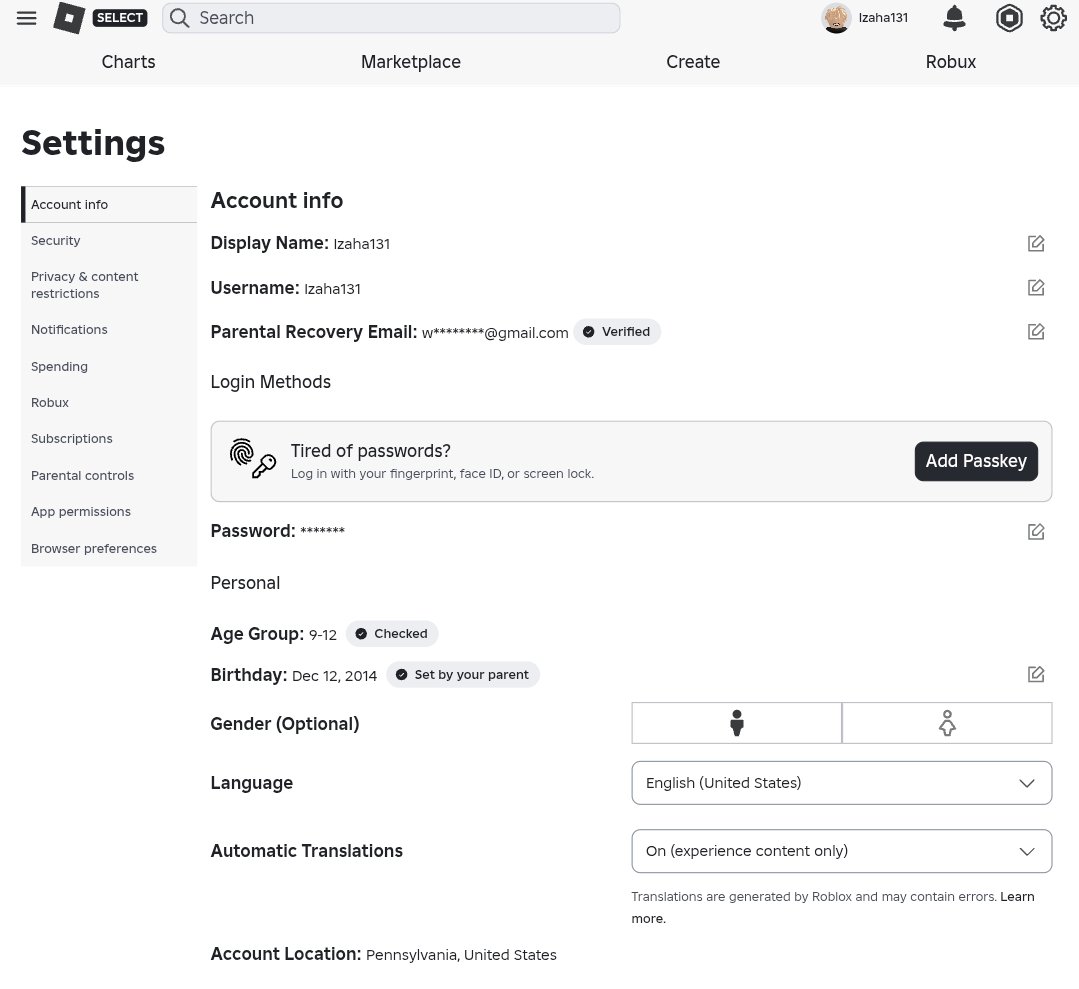1079x989 pixels.
Task: Click into the Search field
Action: [x=391, y=18]
